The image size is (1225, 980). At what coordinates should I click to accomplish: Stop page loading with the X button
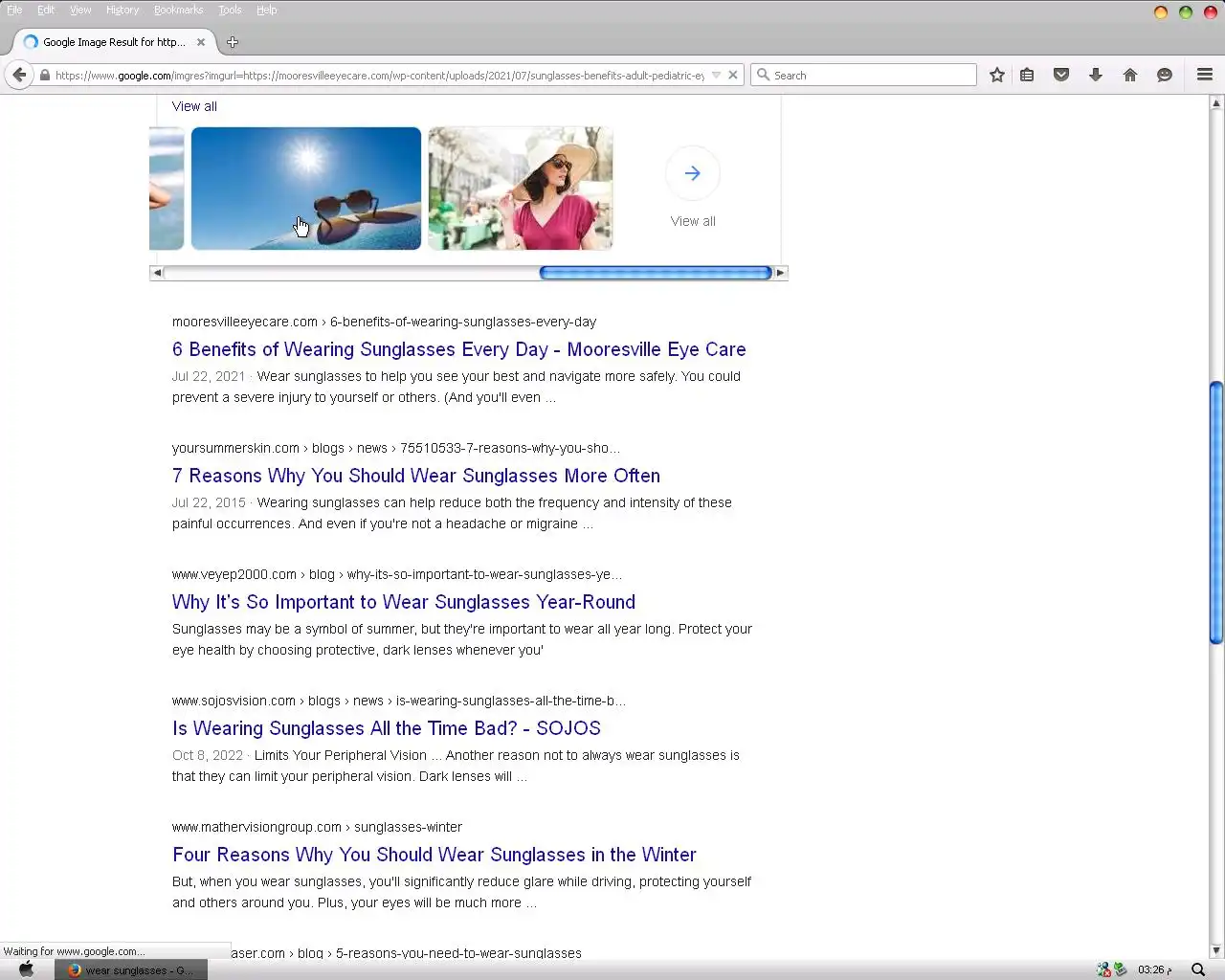[x=733, y=75]
